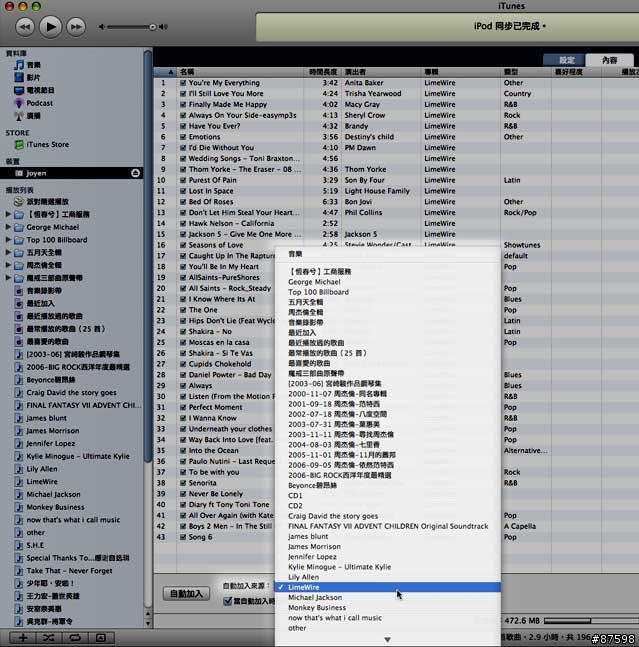Viewport: 639px width, 647px height.
Task: Click the high volume speaker icon
Action: (163, 27)
